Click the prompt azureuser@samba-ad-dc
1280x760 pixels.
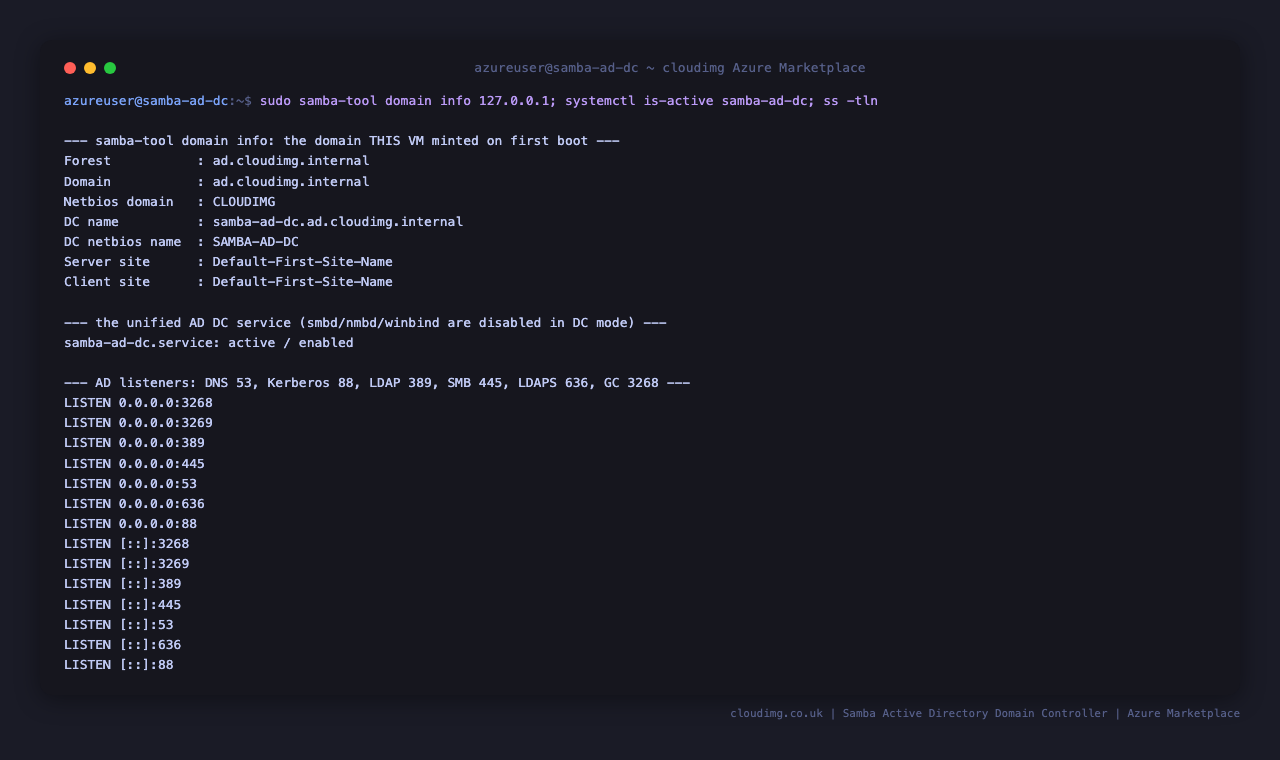[146, 101]
